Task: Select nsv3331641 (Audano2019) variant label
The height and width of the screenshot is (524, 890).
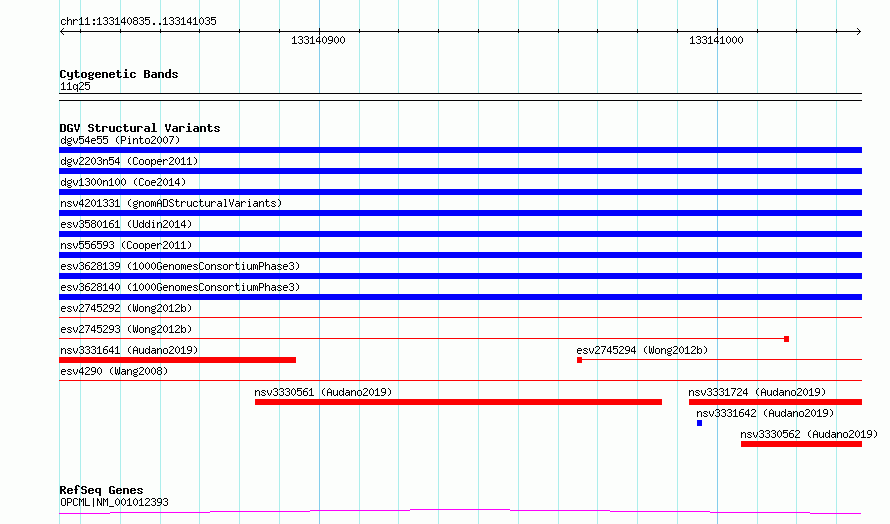Action: pyautogui.click(x=129, y=350)
